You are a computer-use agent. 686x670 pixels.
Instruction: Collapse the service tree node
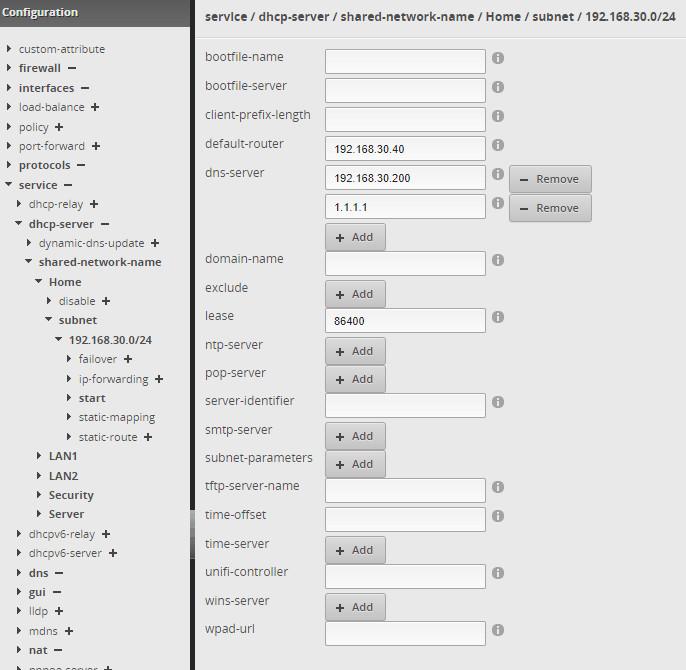pos(8,185)
